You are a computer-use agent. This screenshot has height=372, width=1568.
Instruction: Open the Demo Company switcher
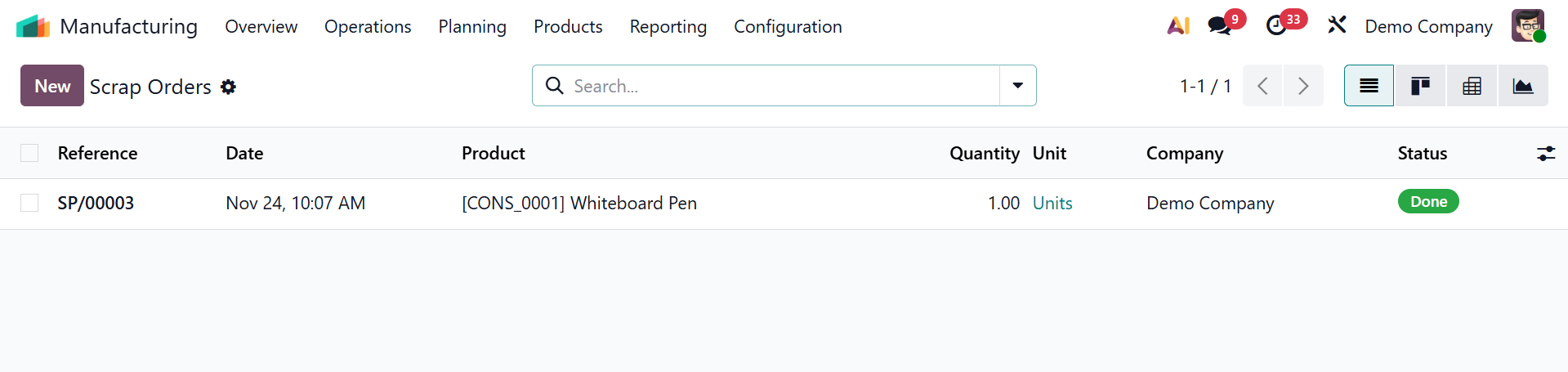tap(1428, 26)
